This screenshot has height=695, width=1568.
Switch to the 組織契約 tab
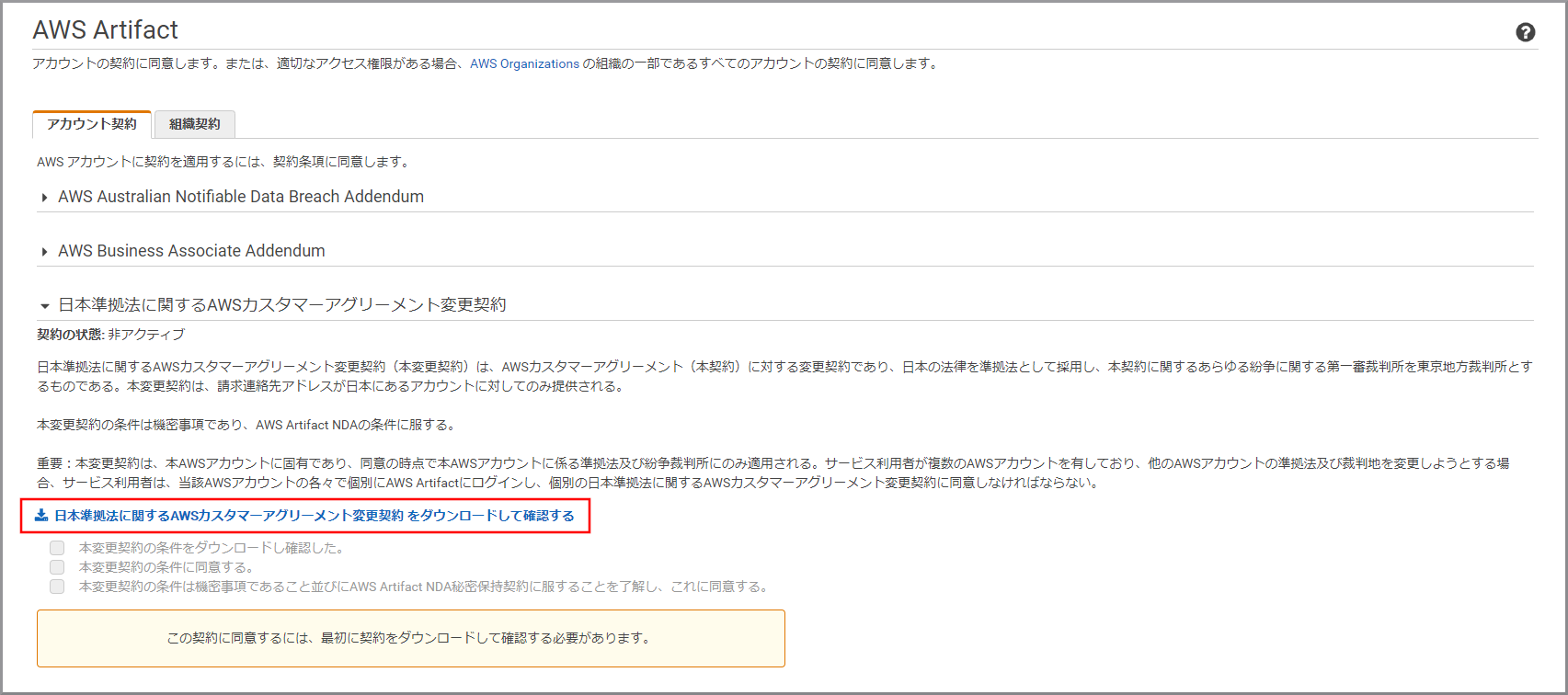(195, 124)
